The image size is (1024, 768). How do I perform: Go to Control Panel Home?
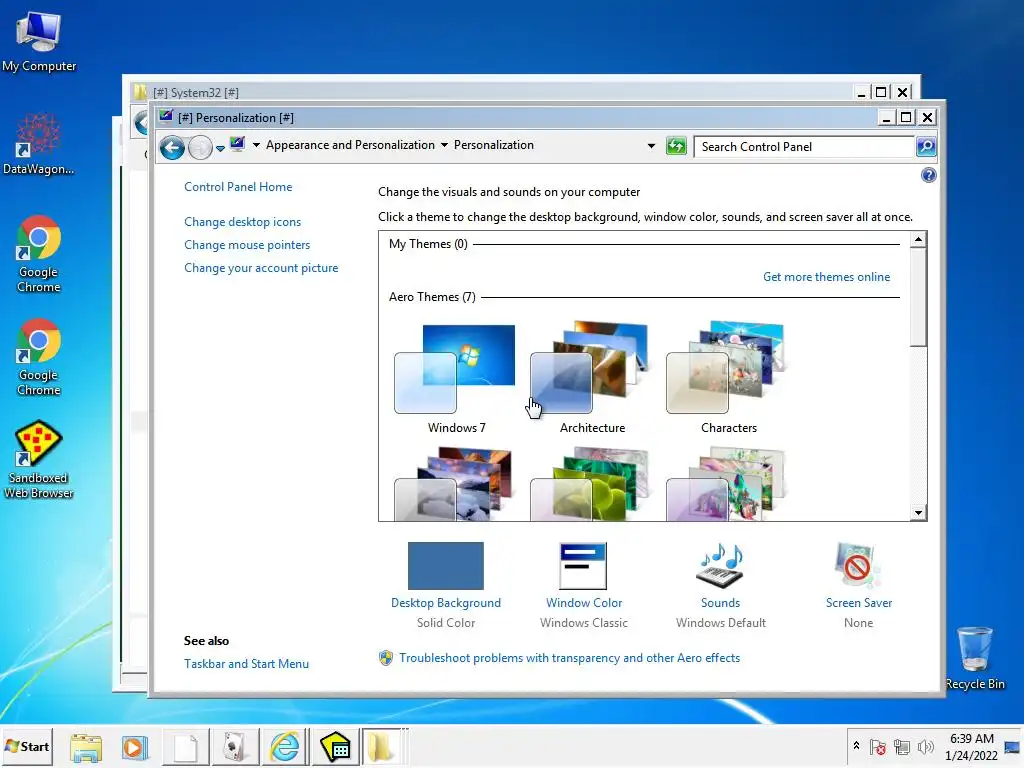pyautogui.click(x=238, y=187)
